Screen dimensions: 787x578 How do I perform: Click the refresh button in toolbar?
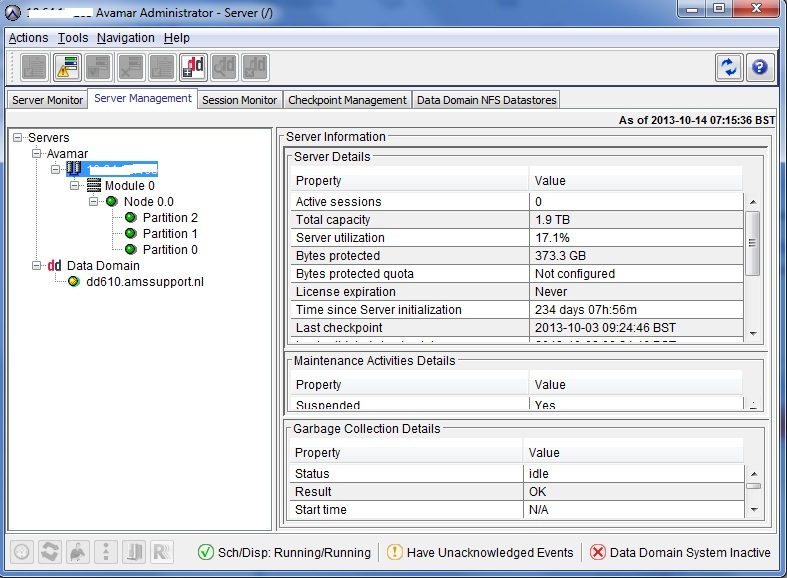729,67
